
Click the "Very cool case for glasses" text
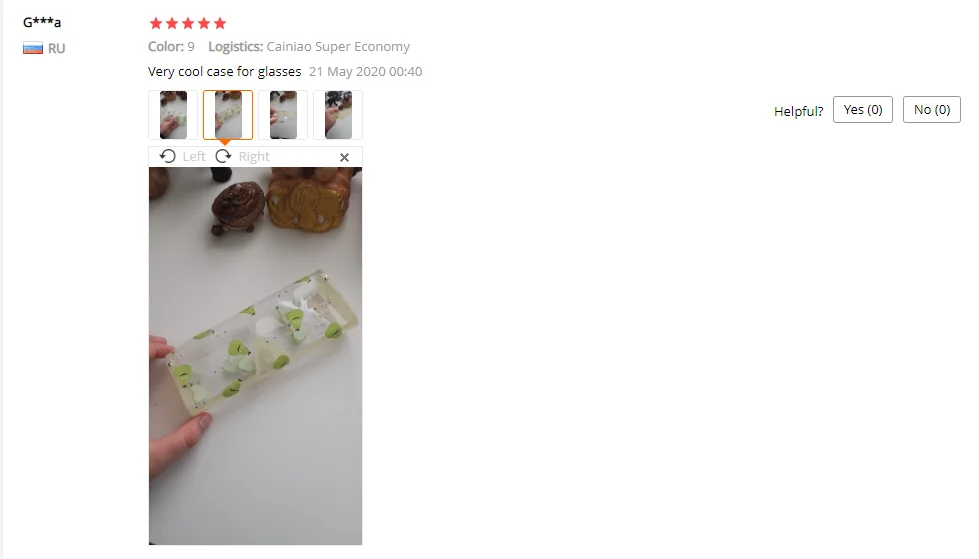point(225,72)
